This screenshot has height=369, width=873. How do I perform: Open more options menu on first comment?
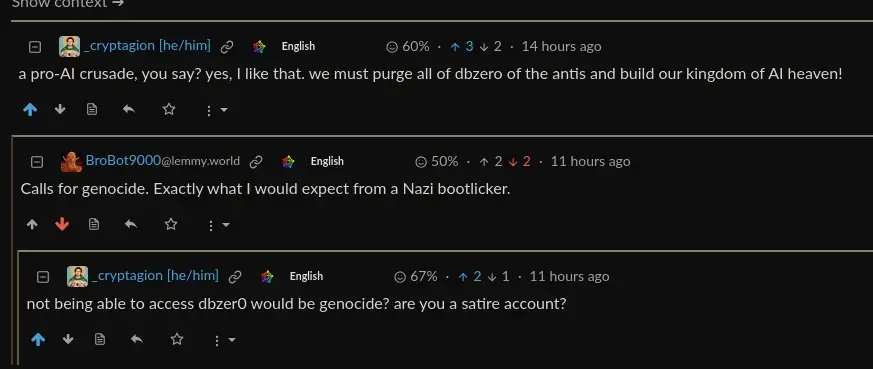coord(216,110)
